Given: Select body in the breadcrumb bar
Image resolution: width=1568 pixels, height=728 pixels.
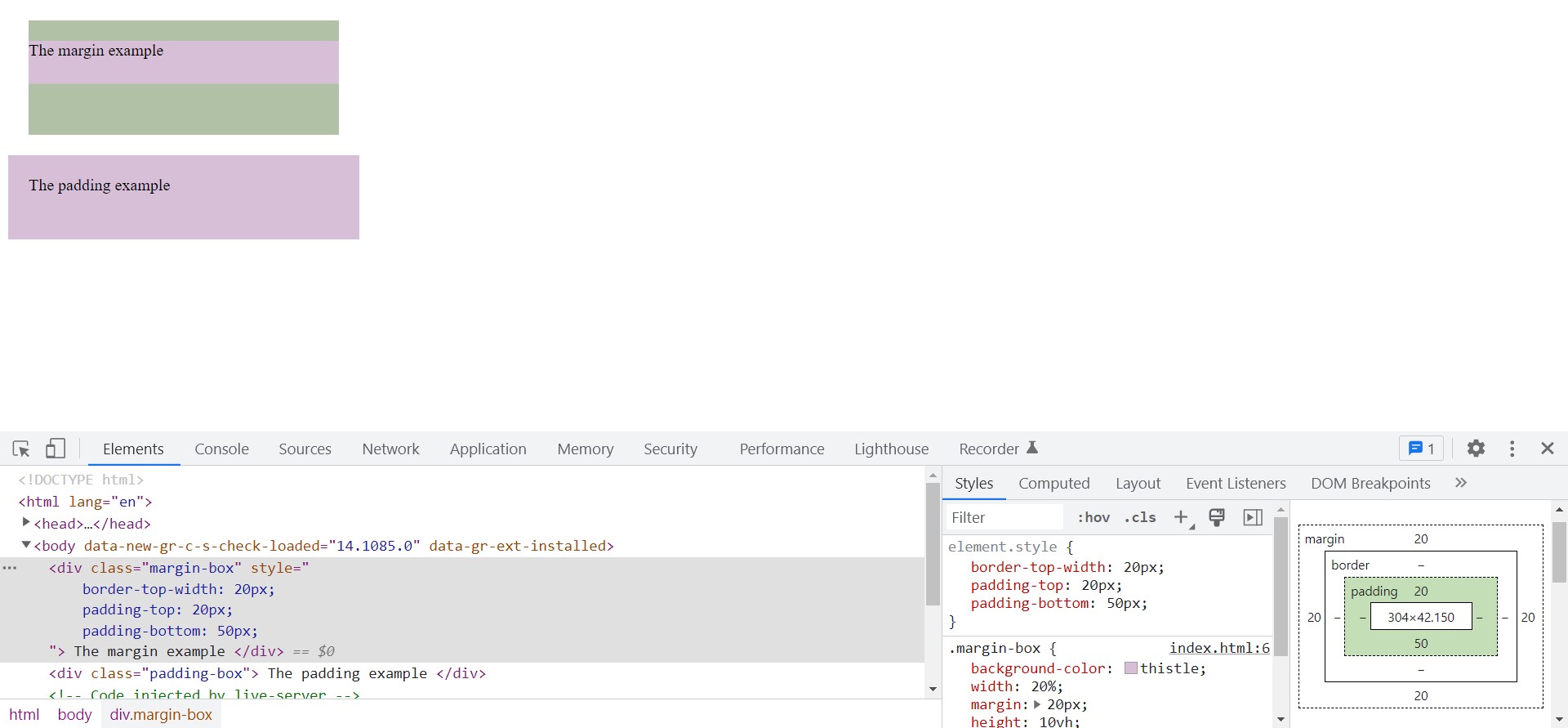Looking at the screenshot, I should click(x=74, y=714).
